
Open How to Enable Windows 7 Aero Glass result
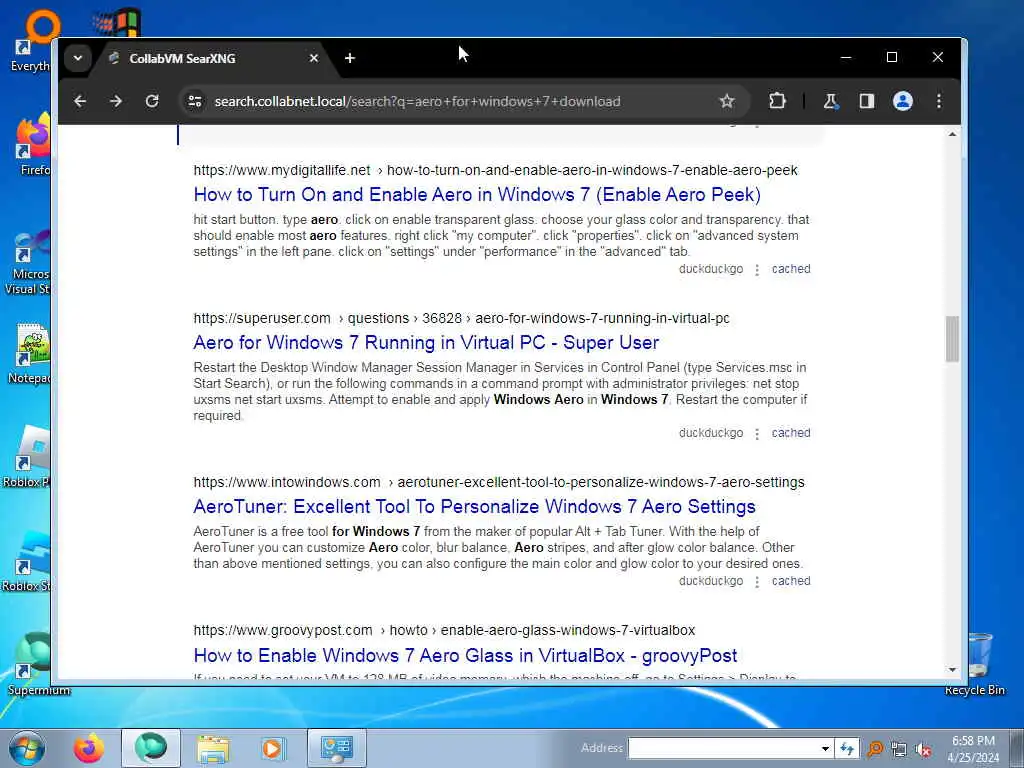tap(465, 655)
